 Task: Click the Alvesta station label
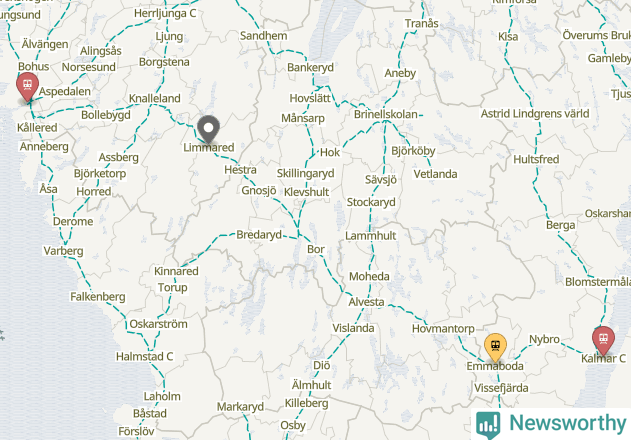[366, 302]
